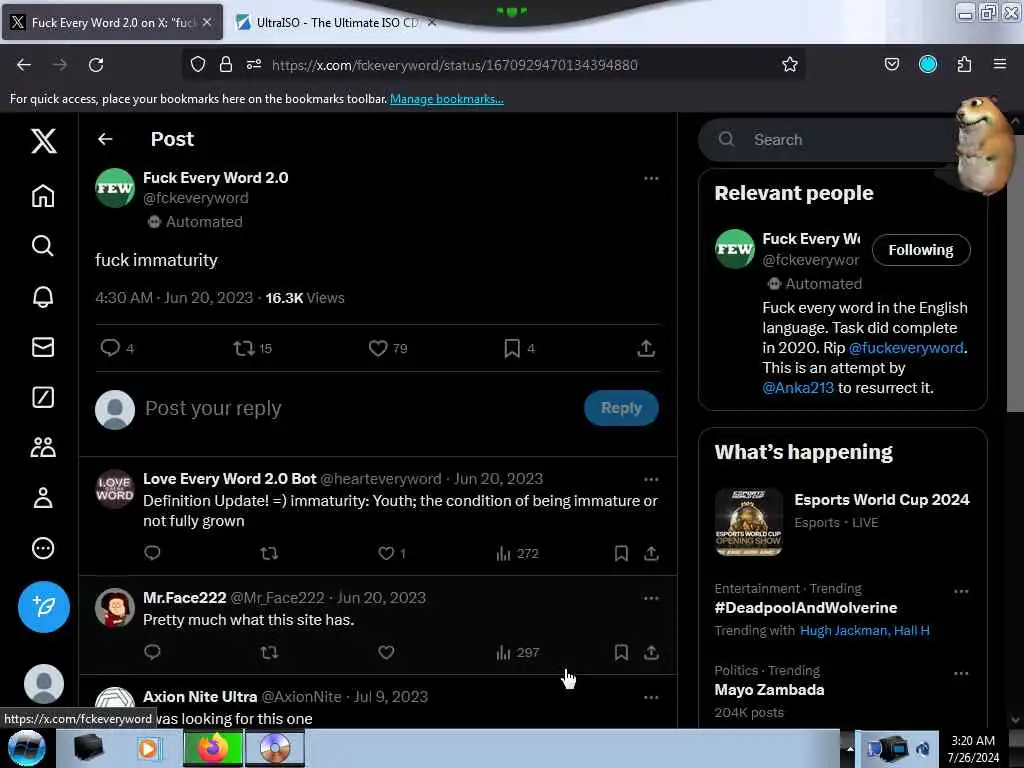
Task: Open #DeadpoolAndWolverine trend options
Action: click(x=961, y=592)
